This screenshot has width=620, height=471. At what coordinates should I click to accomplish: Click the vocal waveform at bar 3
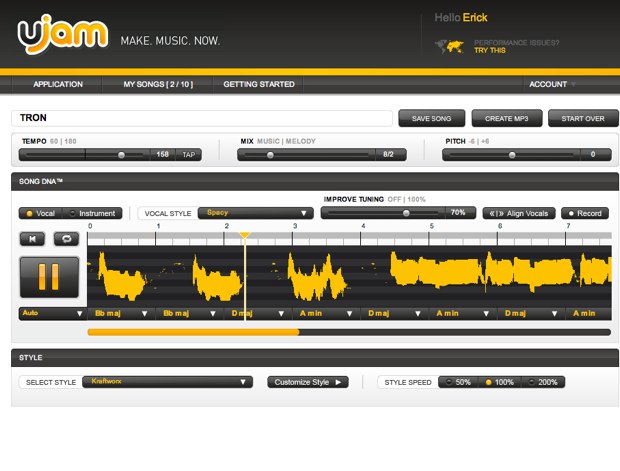tap(316, 277)
